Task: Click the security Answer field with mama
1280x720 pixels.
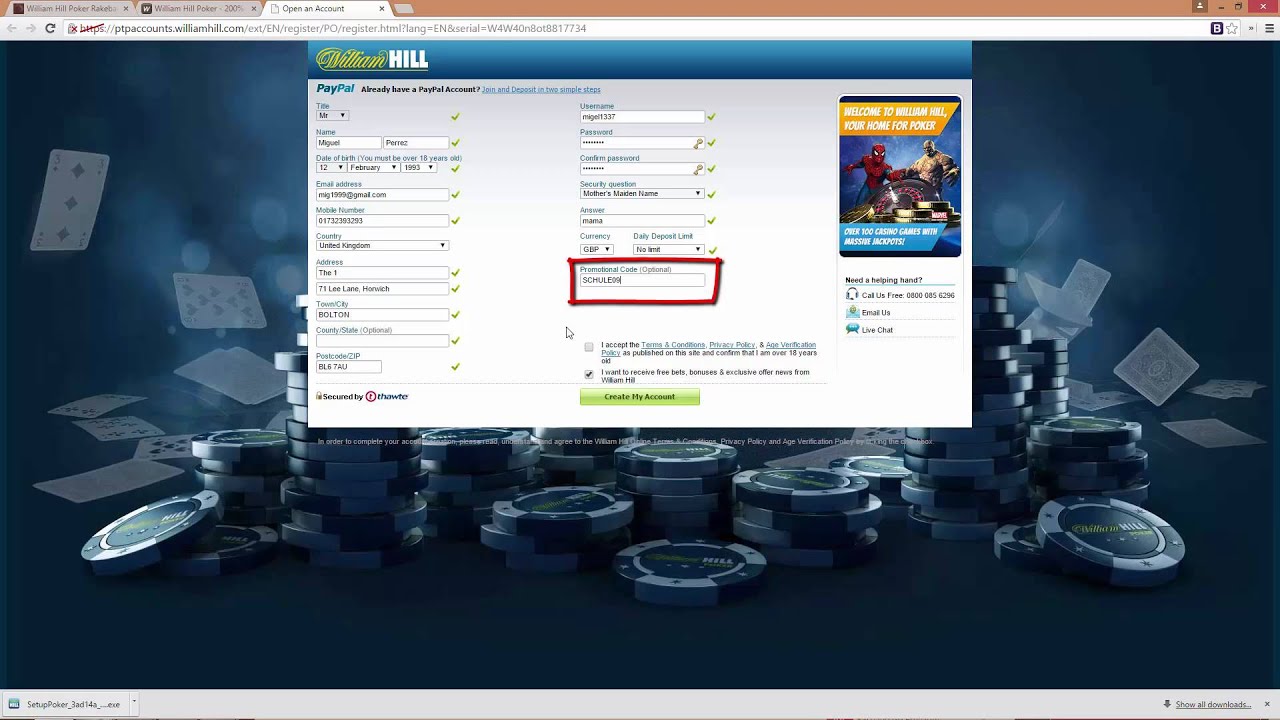Action: point(642,221)
